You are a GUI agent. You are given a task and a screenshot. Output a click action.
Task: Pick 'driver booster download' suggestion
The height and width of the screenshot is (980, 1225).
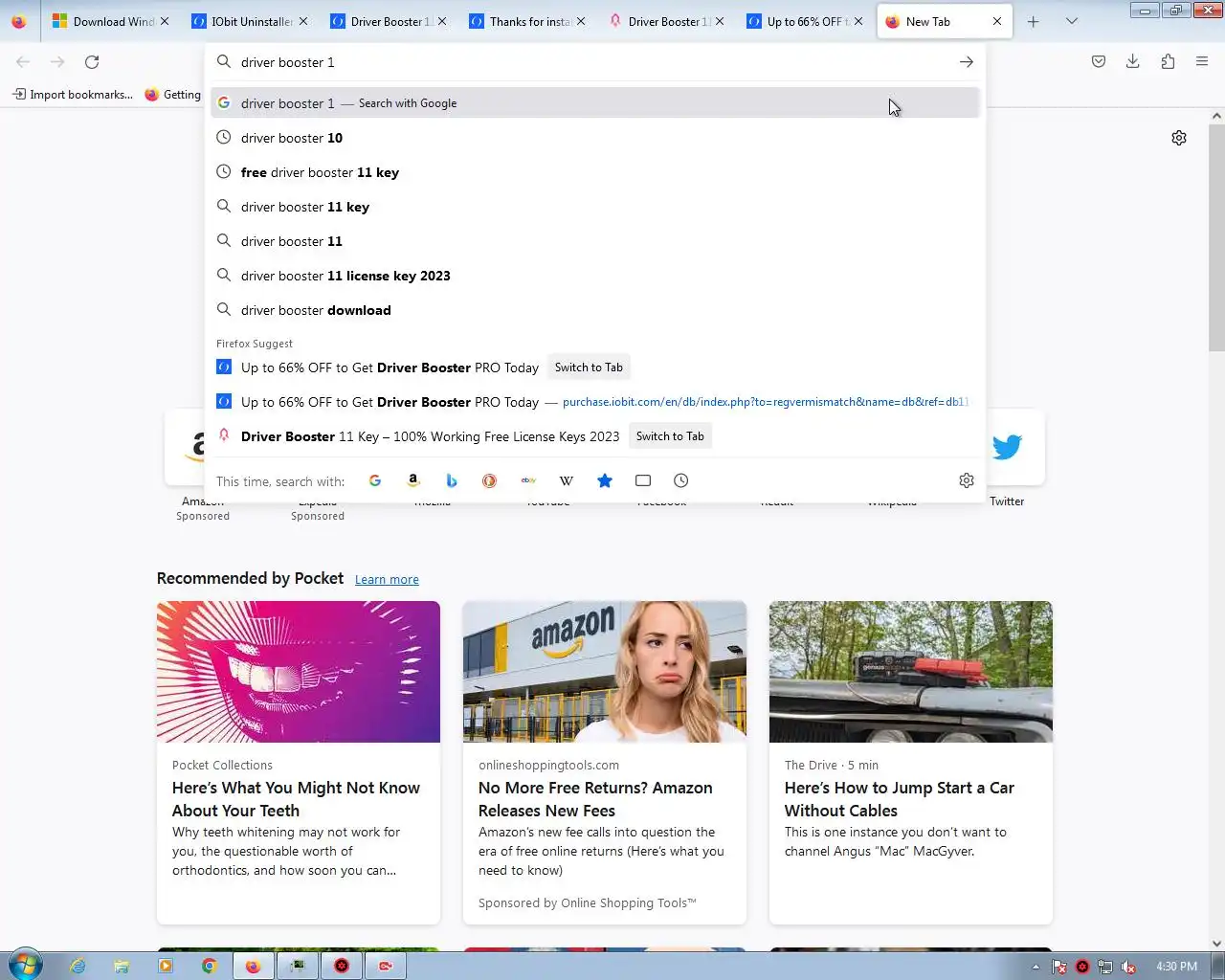[x=595, y=310]
